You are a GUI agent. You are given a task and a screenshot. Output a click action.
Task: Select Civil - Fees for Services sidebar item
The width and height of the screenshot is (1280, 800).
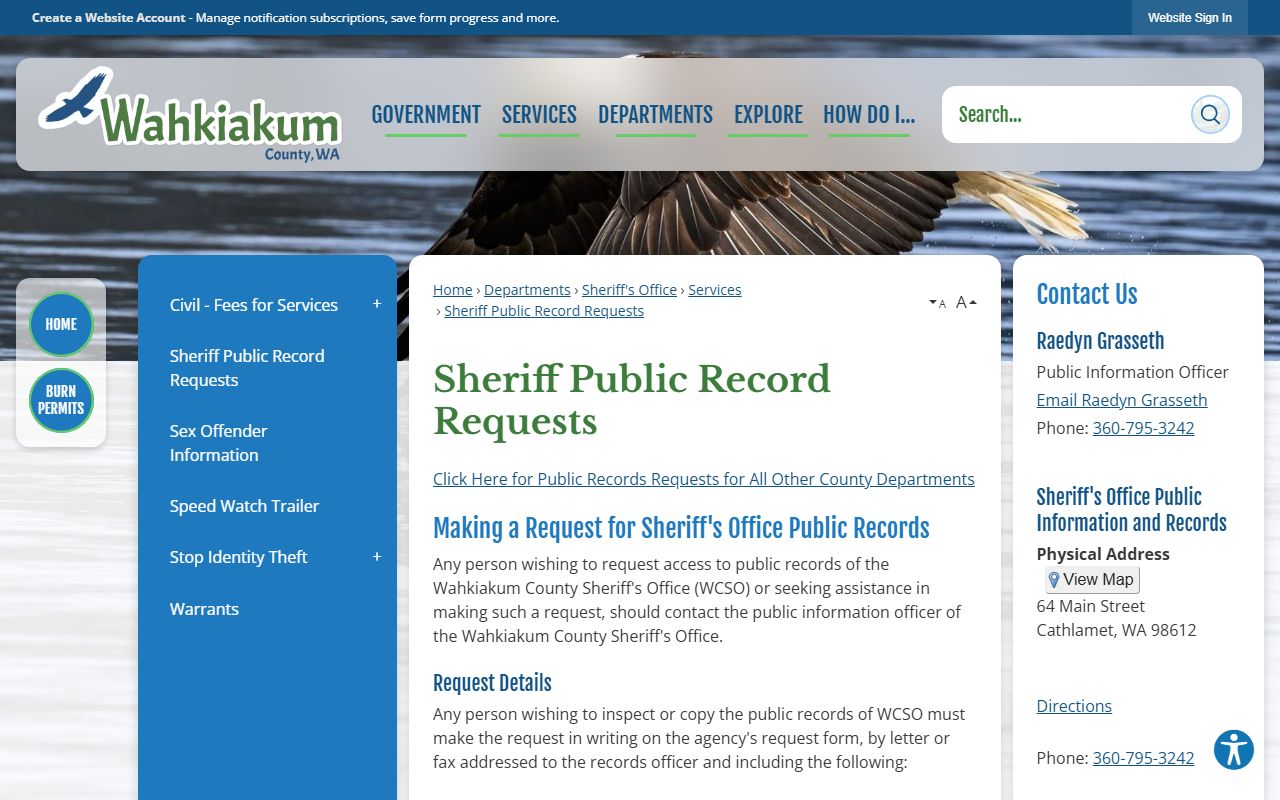pos(254,305)
